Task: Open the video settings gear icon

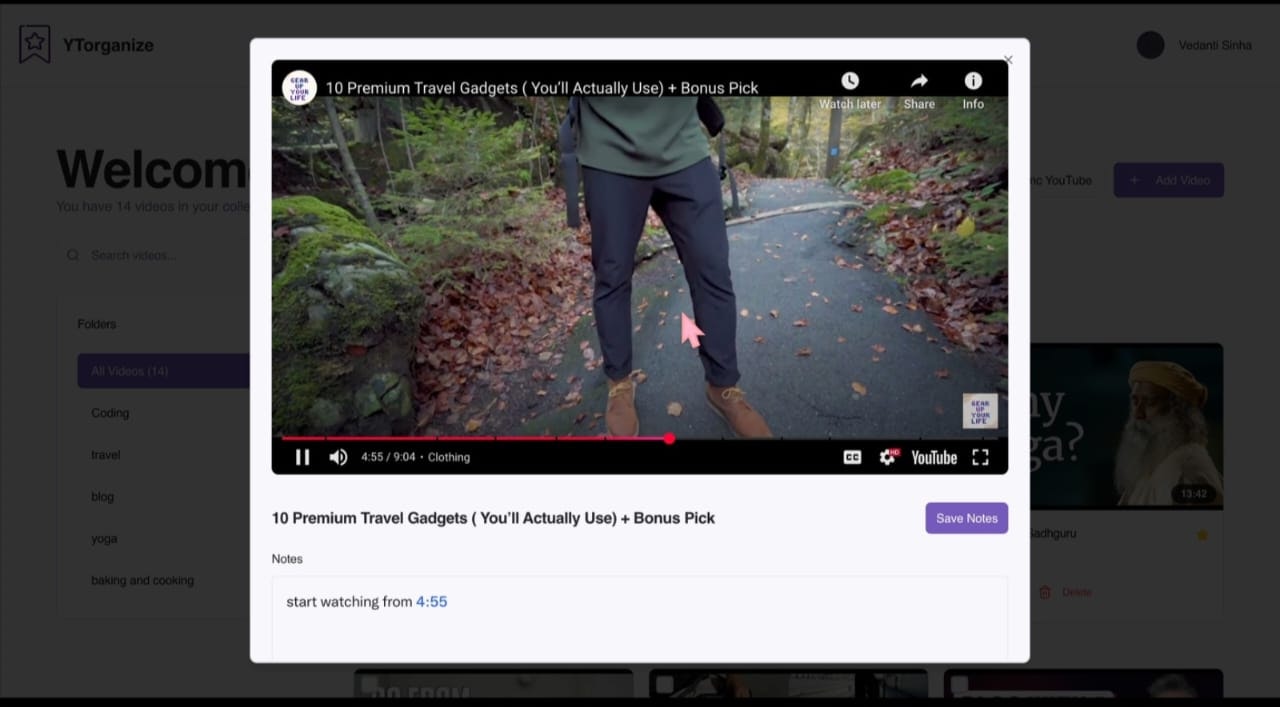Action: [888, 457]
